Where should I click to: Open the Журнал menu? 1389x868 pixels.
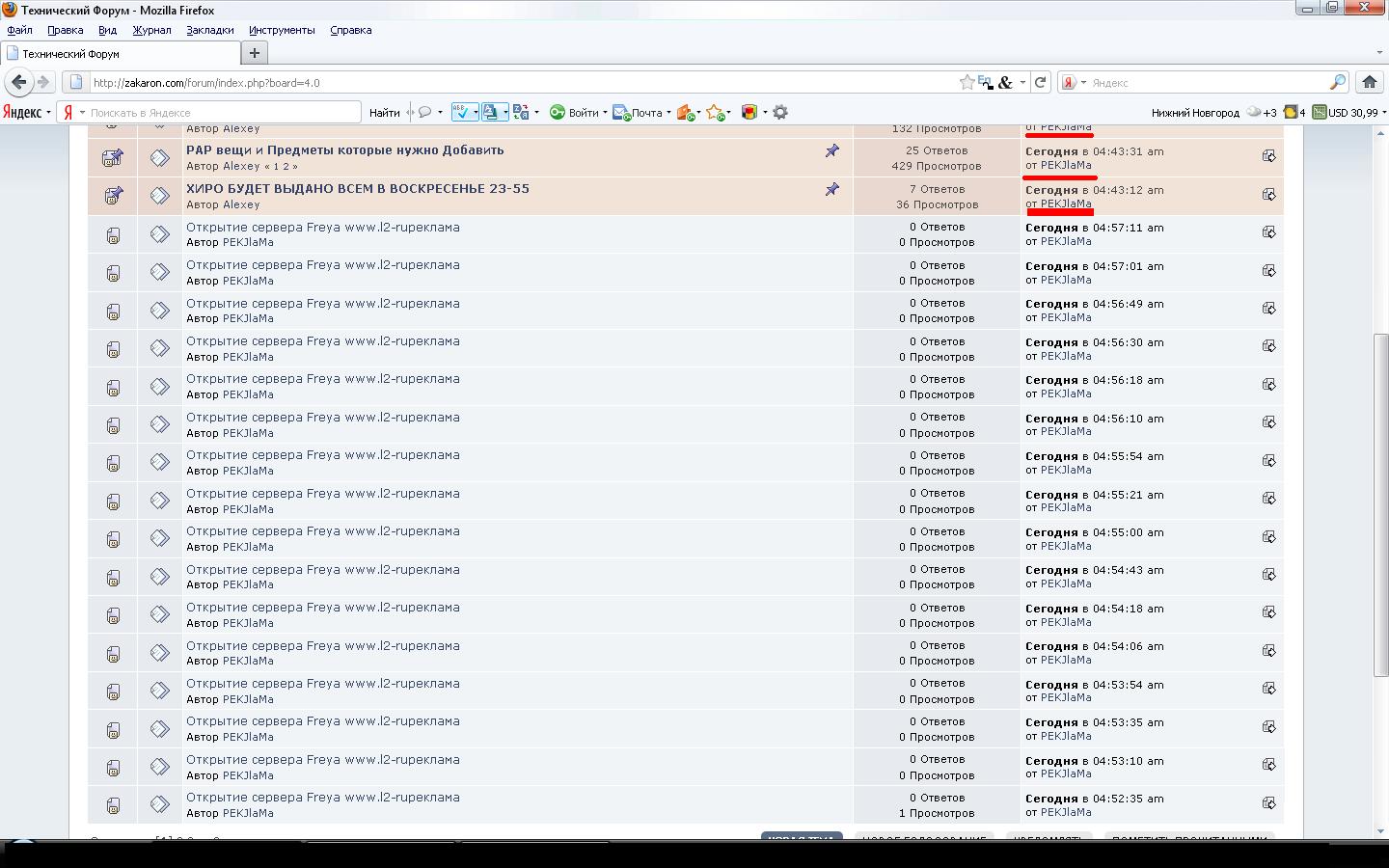151,30
